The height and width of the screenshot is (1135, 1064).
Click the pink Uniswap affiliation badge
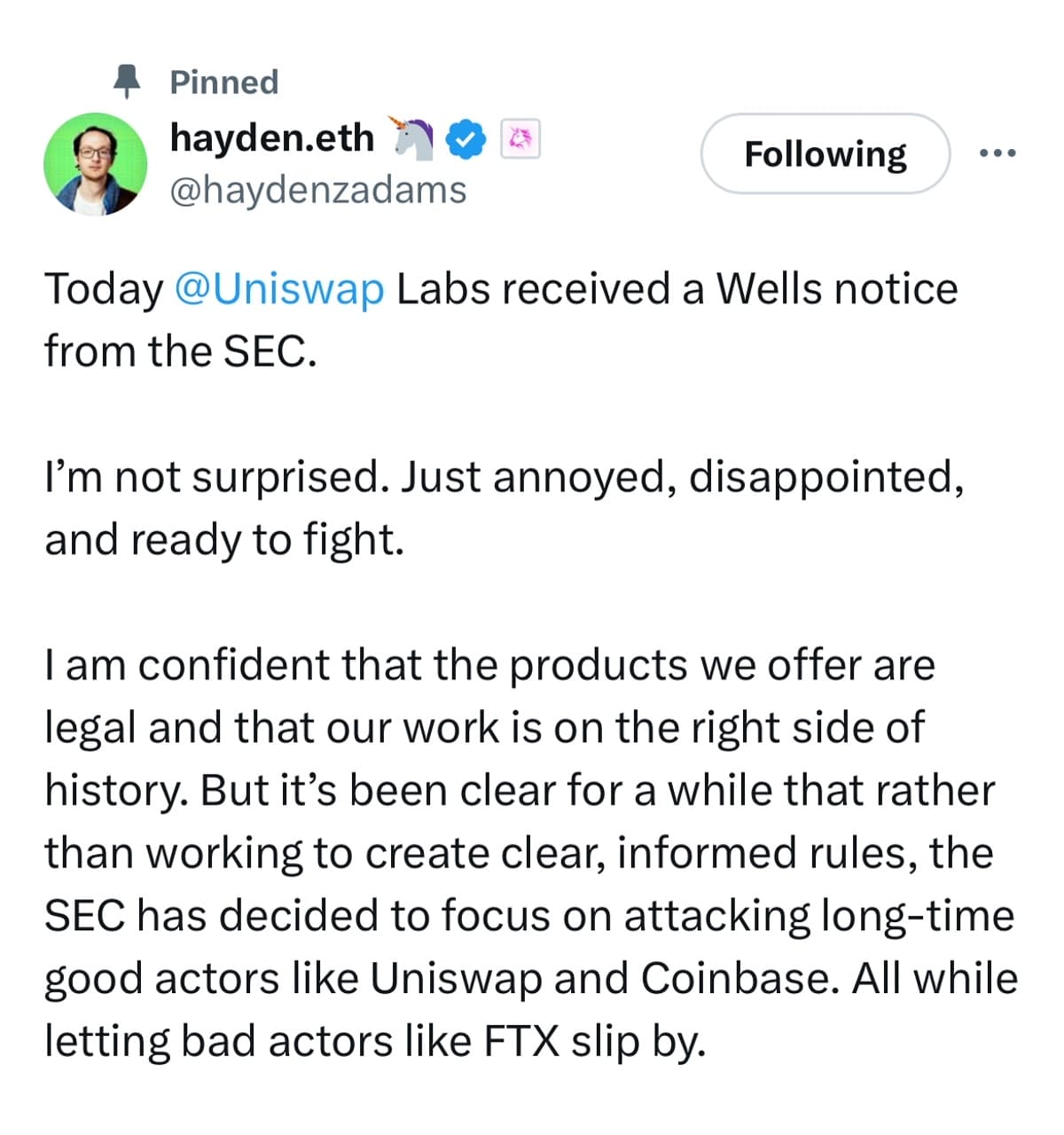(520, 139)
